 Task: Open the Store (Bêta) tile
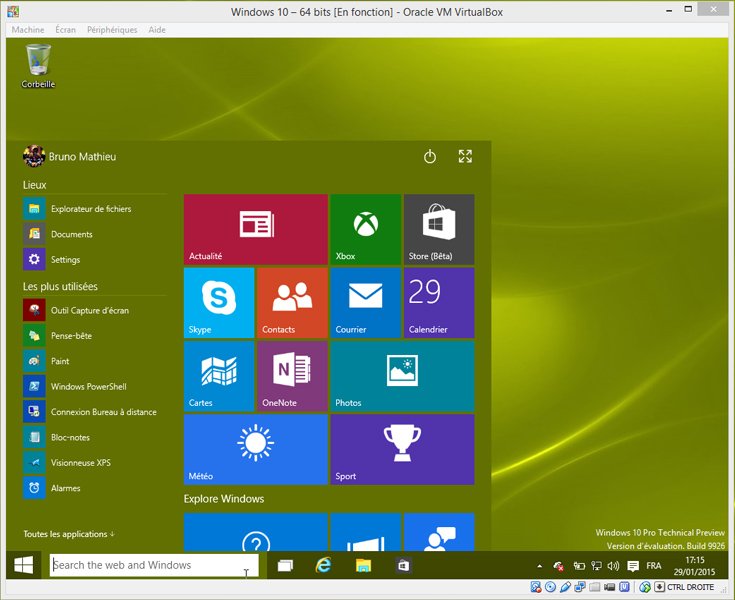[x=439, y=229]
